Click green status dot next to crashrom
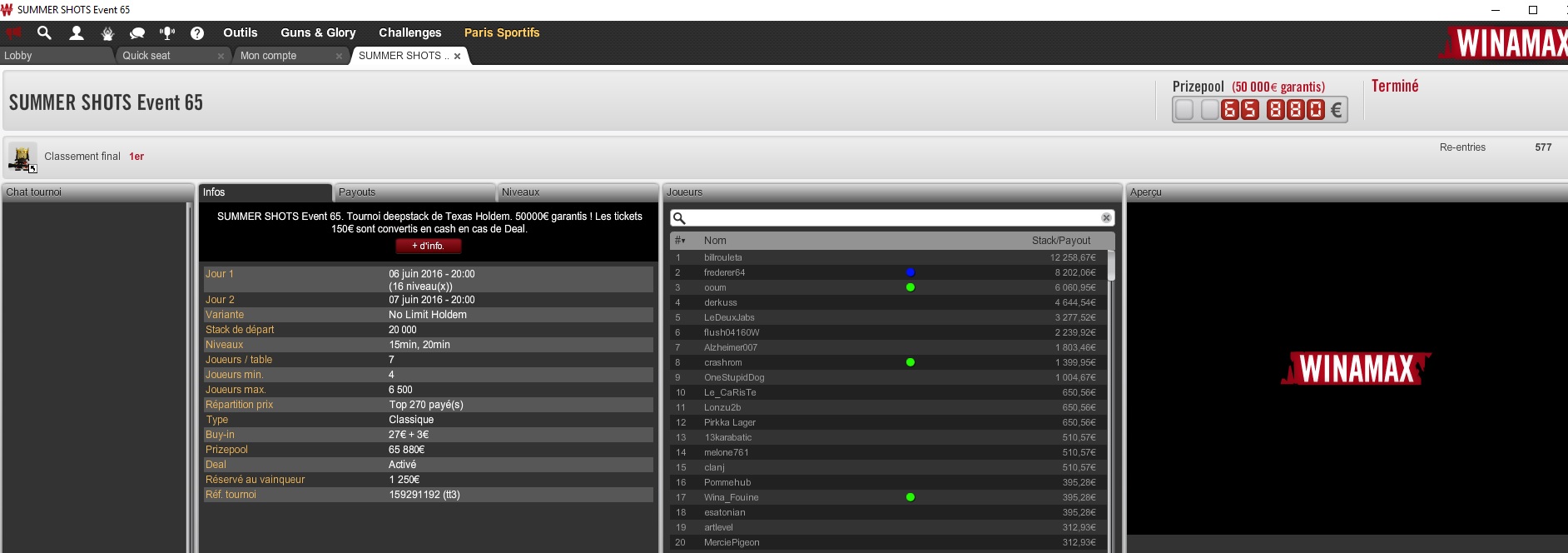The width and height of the screenshot is (1568, 553). [x=911, y=362]
